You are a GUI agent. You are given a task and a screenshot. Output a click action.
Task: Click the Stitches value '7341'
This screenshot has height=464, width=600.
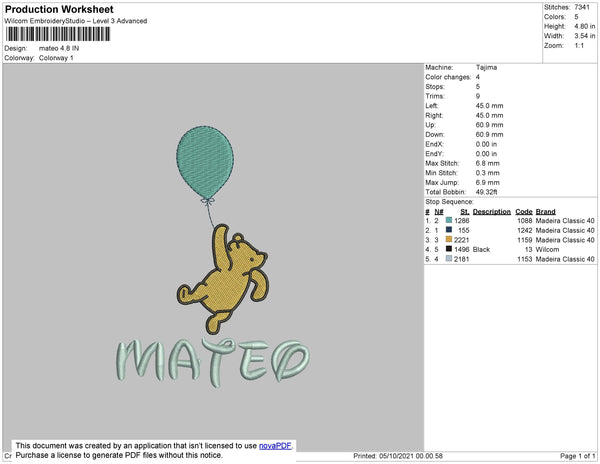coord(582,7)
